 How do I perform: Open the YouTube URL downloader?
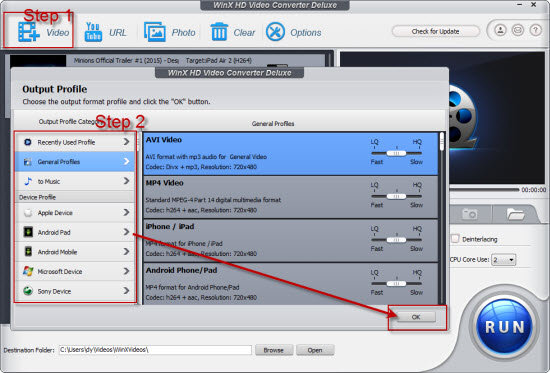93,32
